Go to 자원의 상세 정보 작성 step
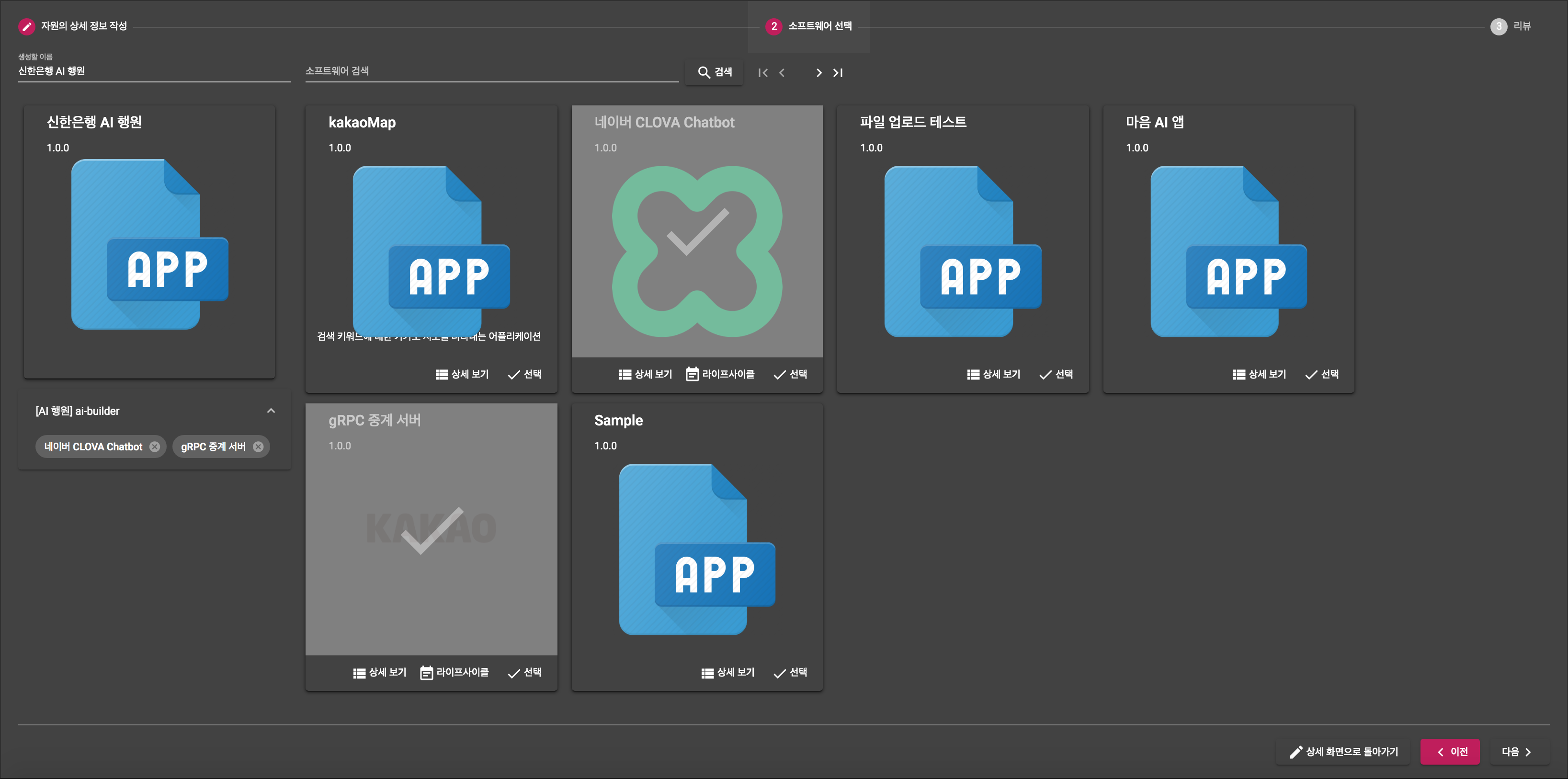 (x=73, y=26)
